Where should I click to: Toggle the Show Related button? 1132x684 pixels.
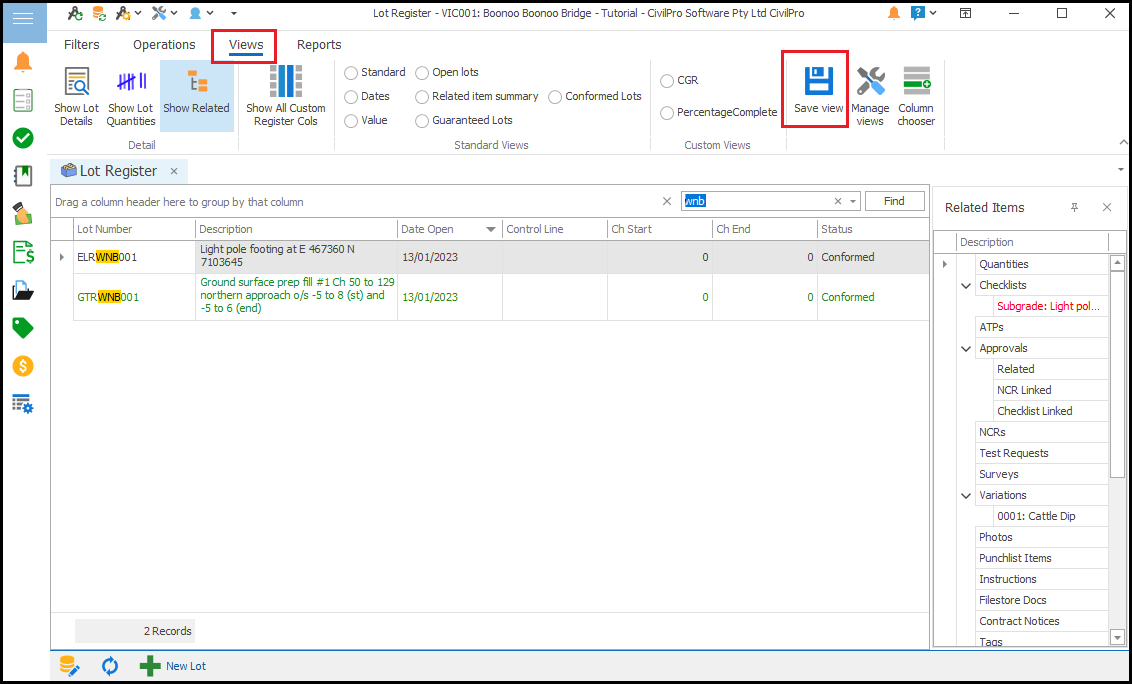pos(196,96)
